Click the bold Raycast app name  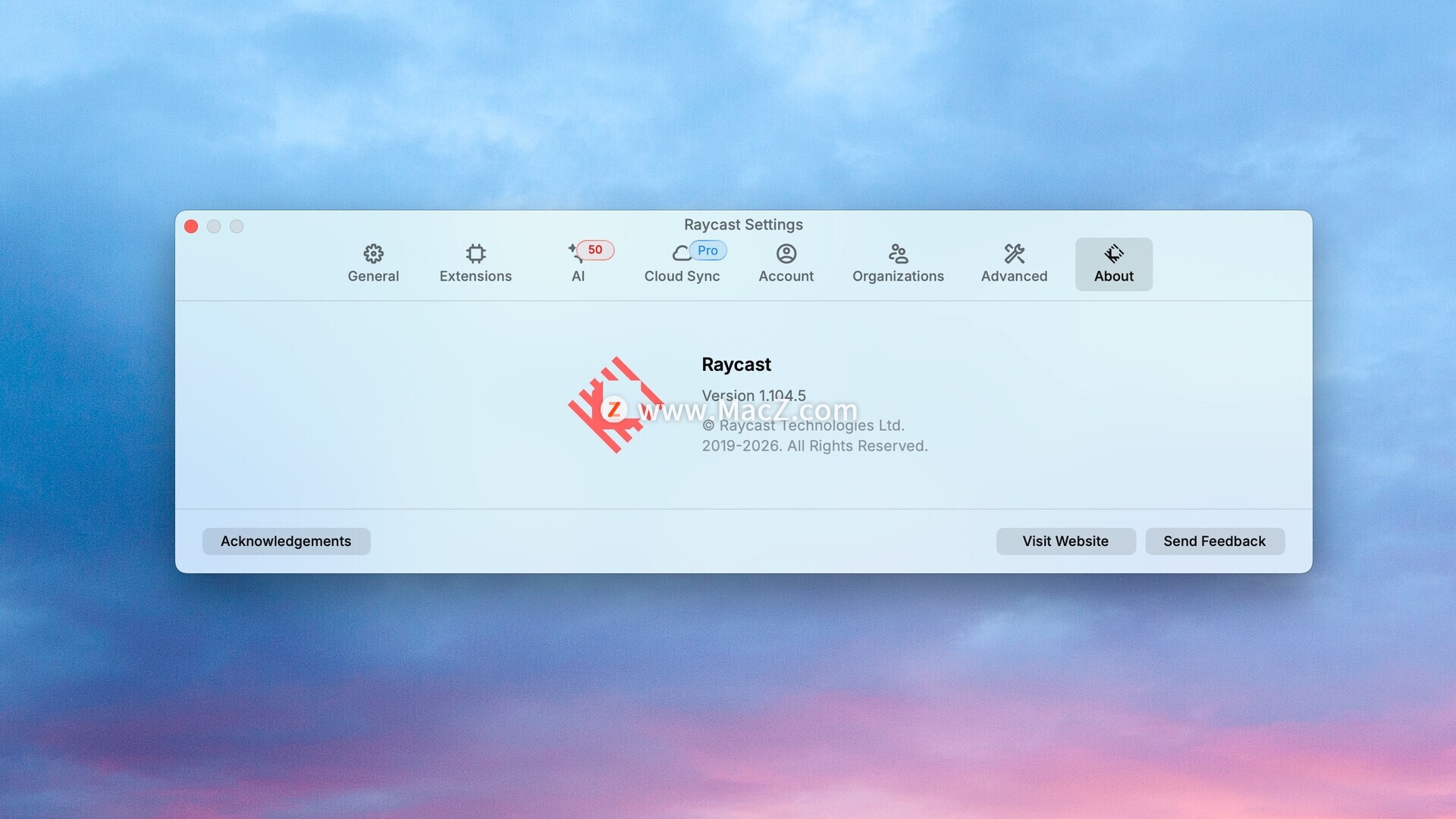736,365
